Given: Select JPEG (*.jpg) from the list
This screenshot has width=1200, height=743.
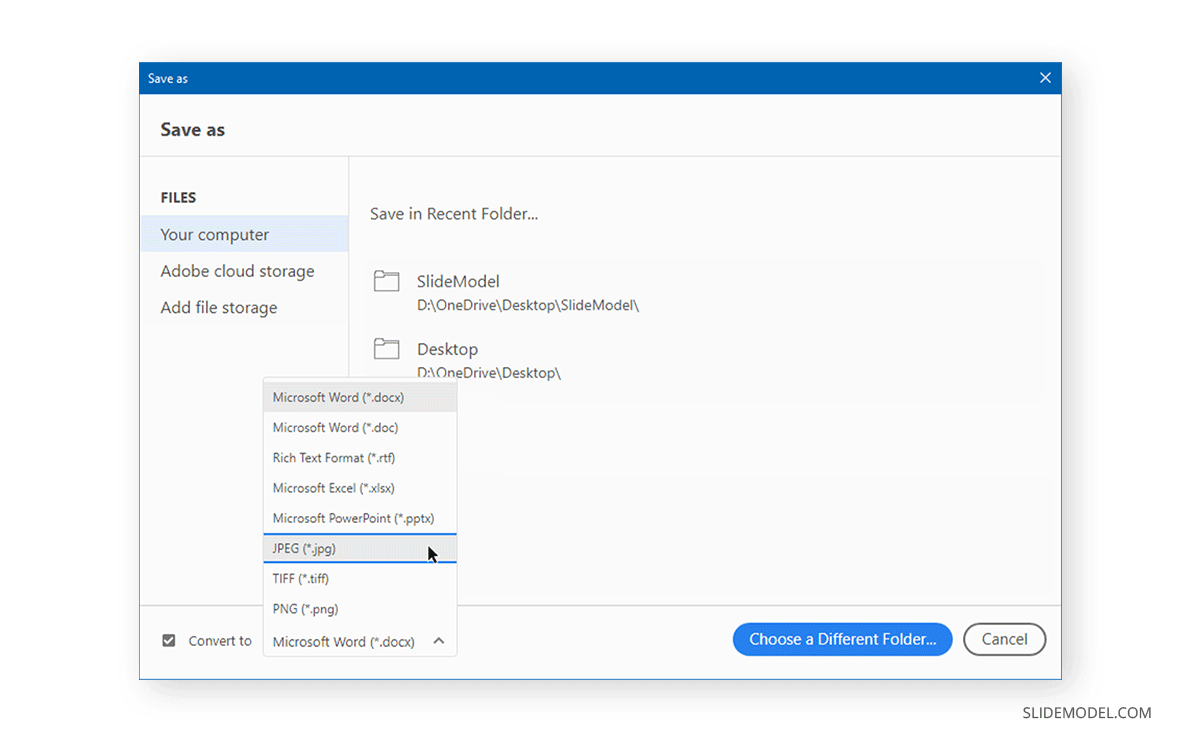Looking at the screenshot, I should pos(360,548).
